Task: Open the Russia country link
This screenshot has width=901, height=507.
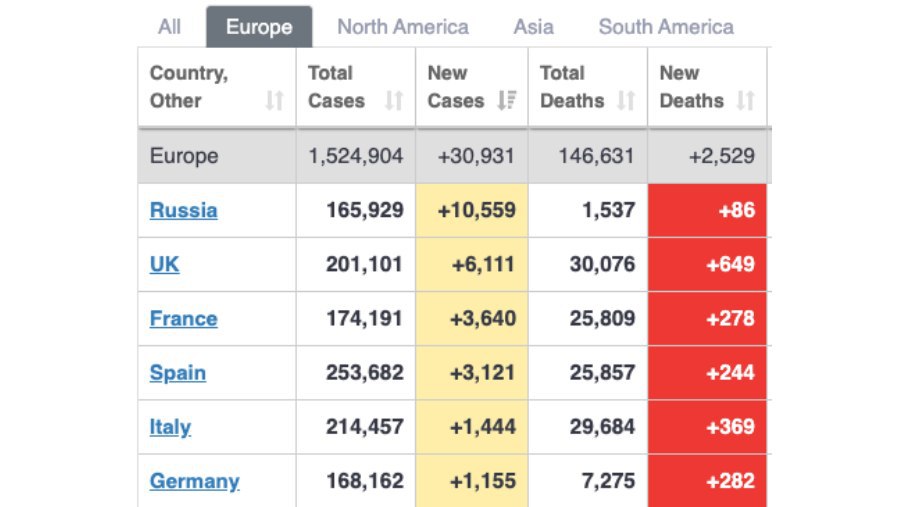Action: (x=183, y=210)
